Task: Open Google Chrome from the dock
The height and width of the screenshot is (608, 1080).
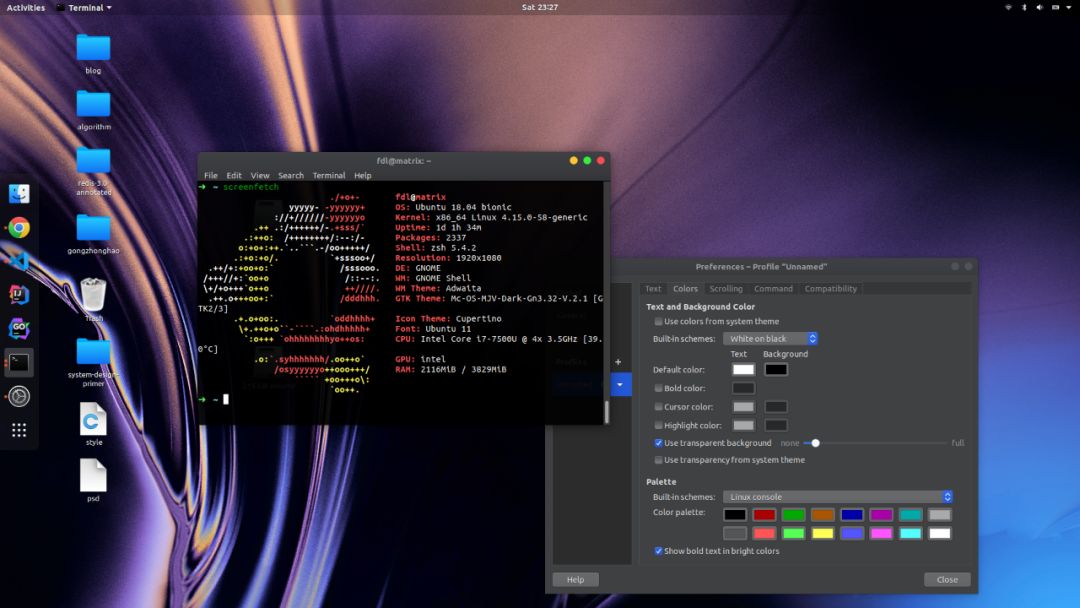Action: [x=19, y=228]
